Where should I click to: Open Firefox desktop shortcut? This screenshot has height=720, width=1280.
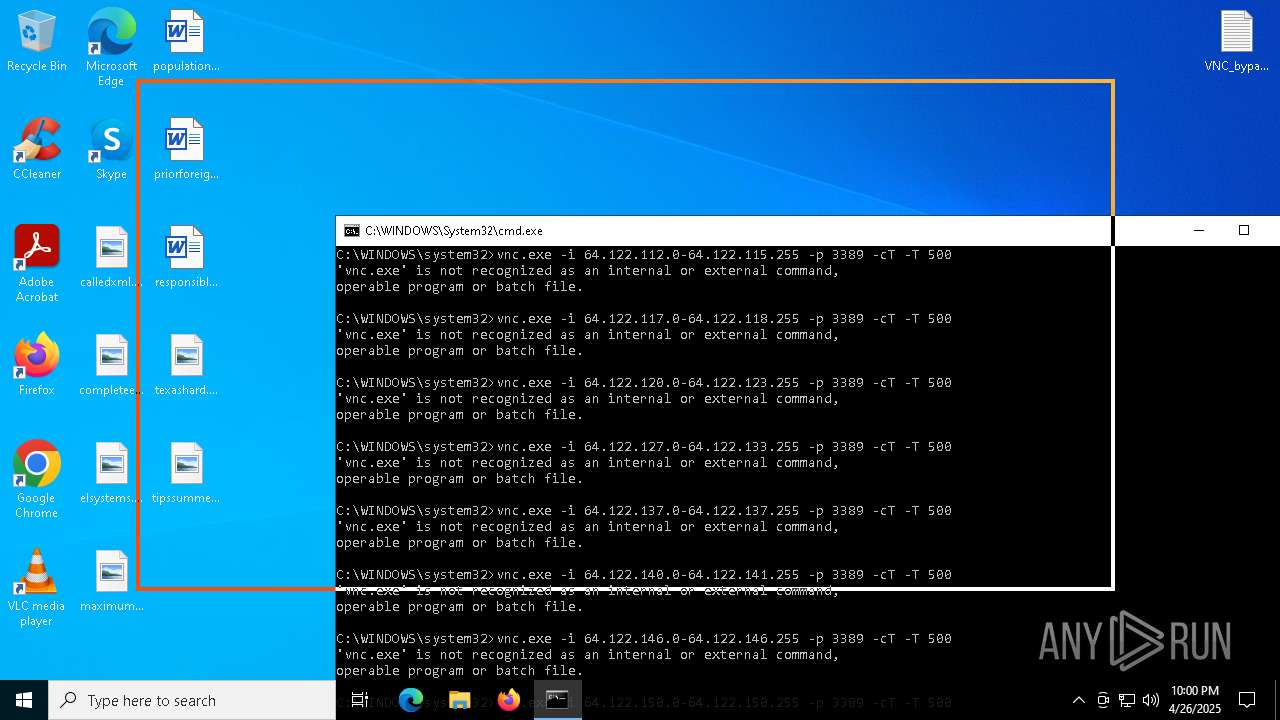[x=36, y=366]
